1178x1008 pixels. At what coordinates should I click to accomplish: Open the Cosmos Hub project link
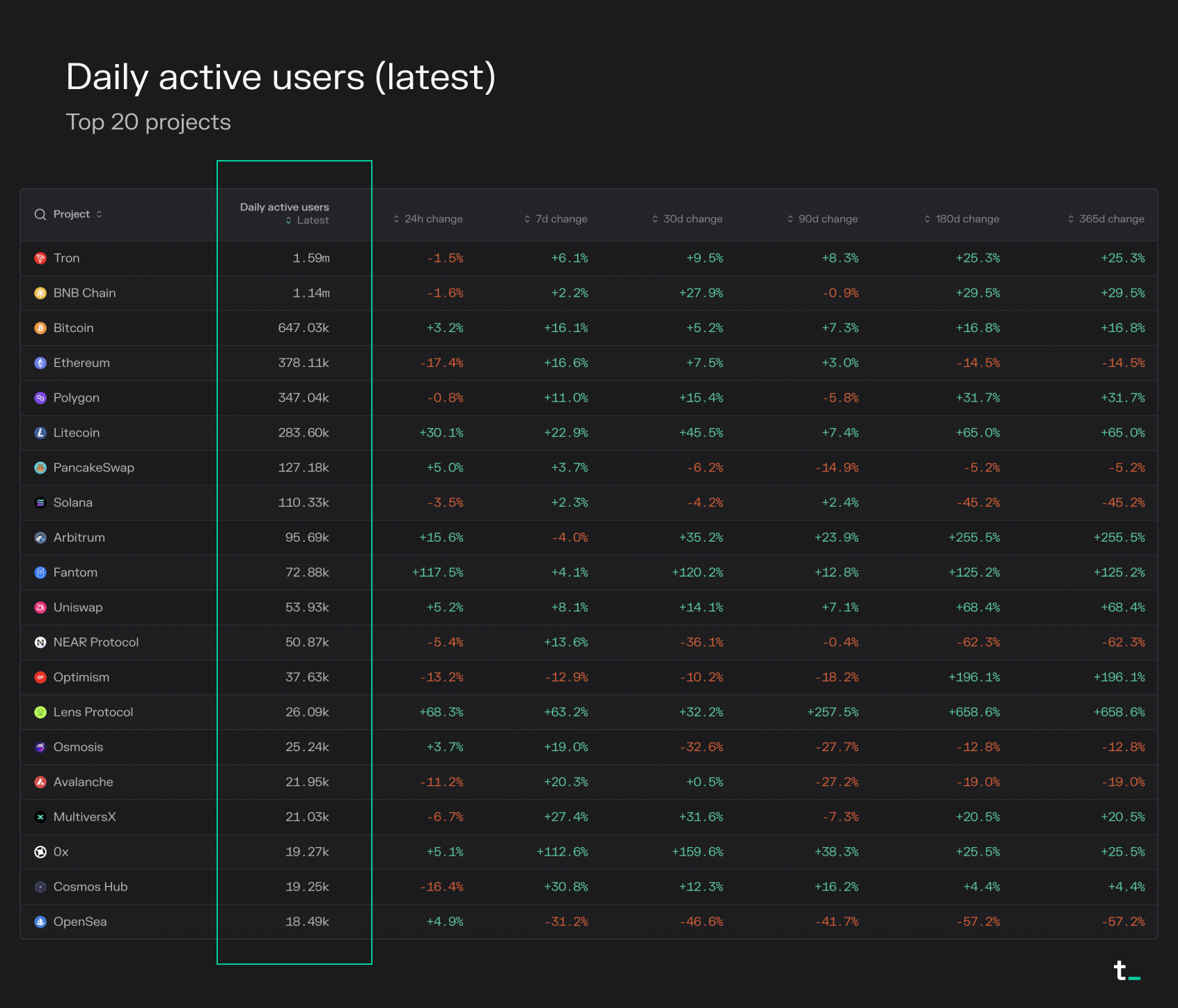tap(91, 887)
